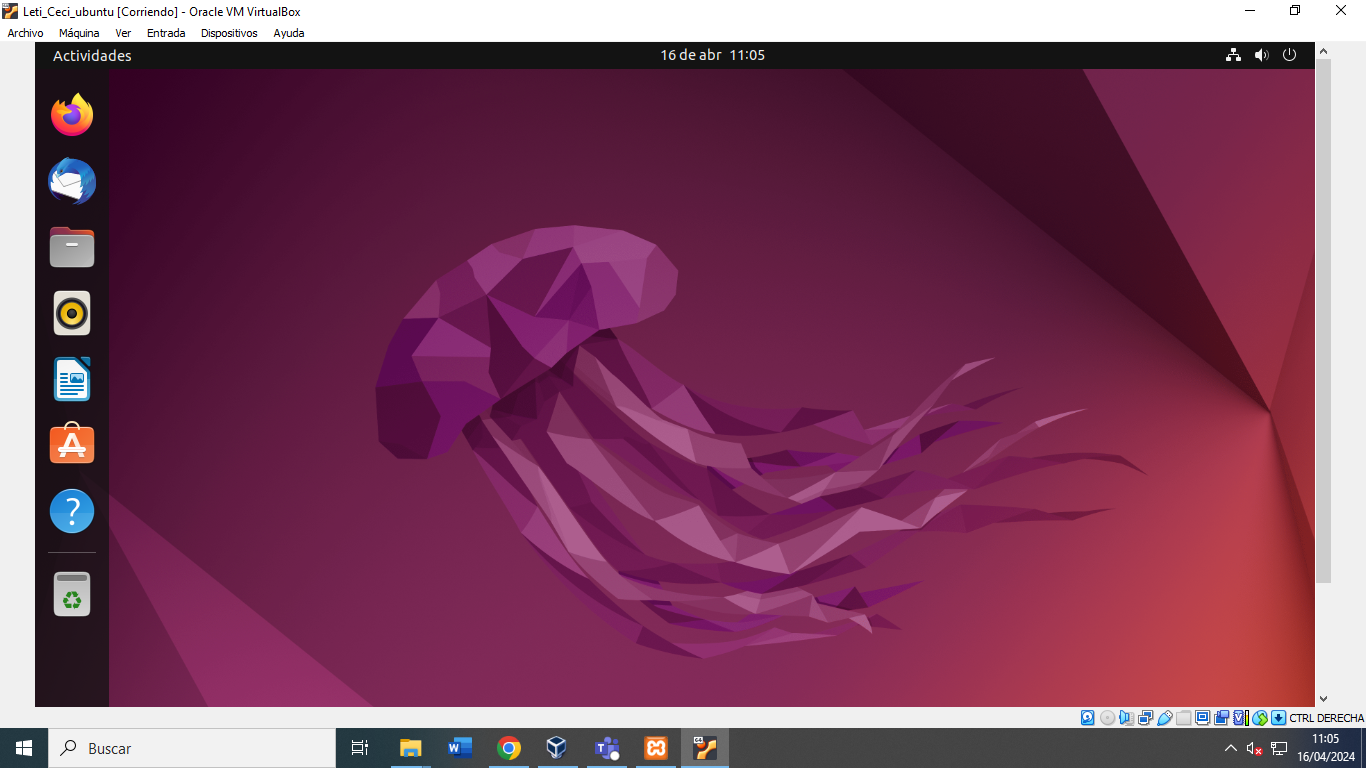Click the Windows Buscar search box
1366x768 pixels.
tap(190, 748)
